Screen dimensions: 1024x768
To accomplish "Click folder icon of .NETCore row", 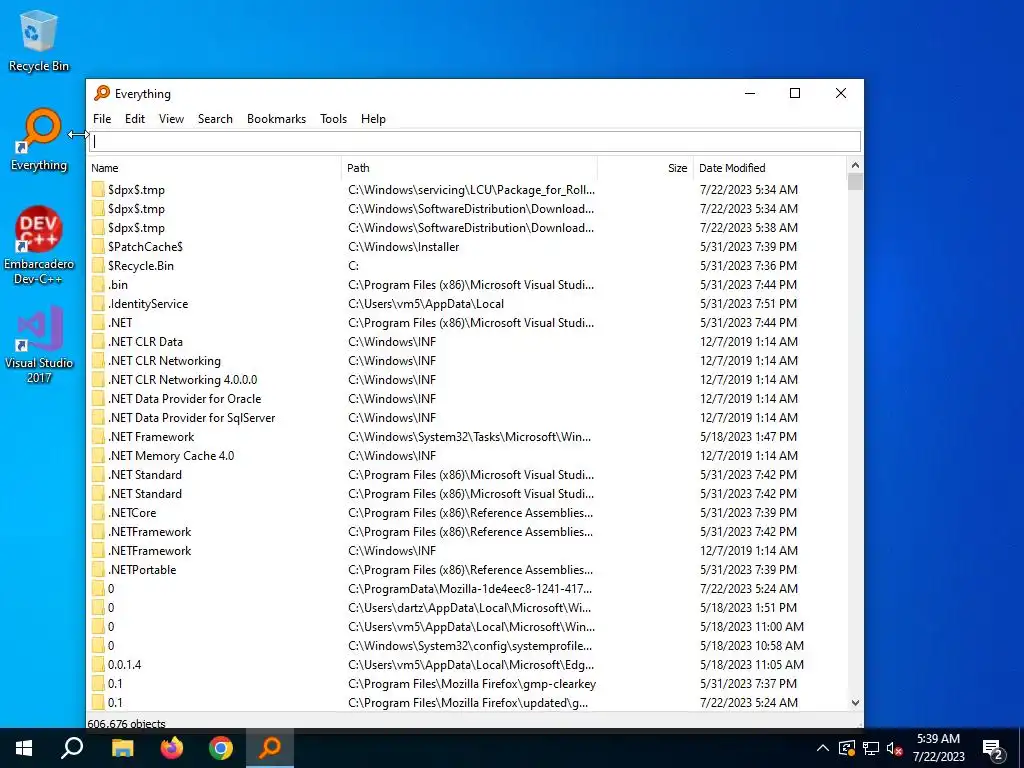I will coord(98,513).
